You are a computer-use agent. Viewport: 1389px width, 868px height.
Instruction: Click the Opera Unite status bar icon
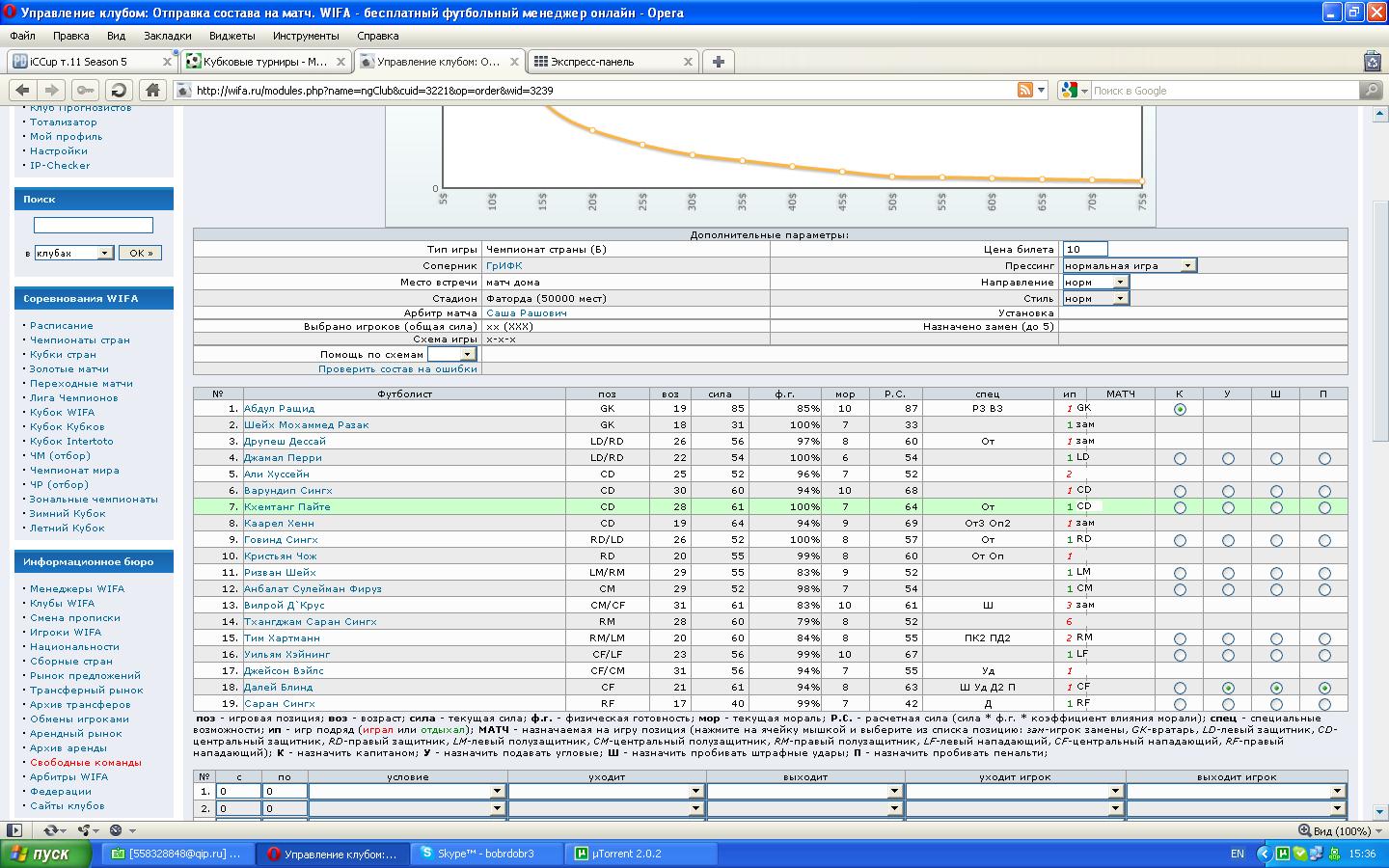[84, 829]
